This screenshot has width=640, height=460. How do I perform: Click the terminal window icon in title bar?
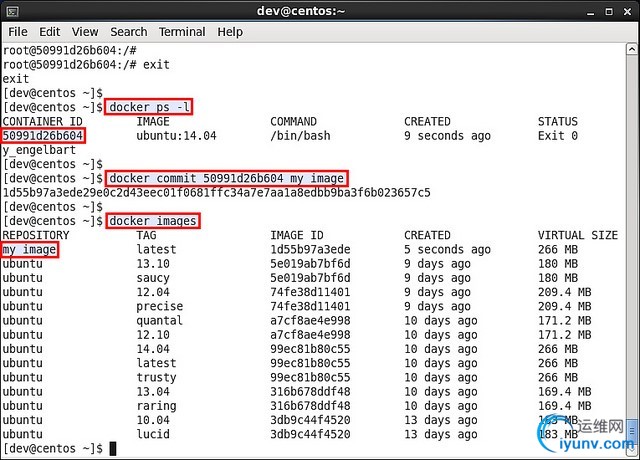(x=12, y=11)
